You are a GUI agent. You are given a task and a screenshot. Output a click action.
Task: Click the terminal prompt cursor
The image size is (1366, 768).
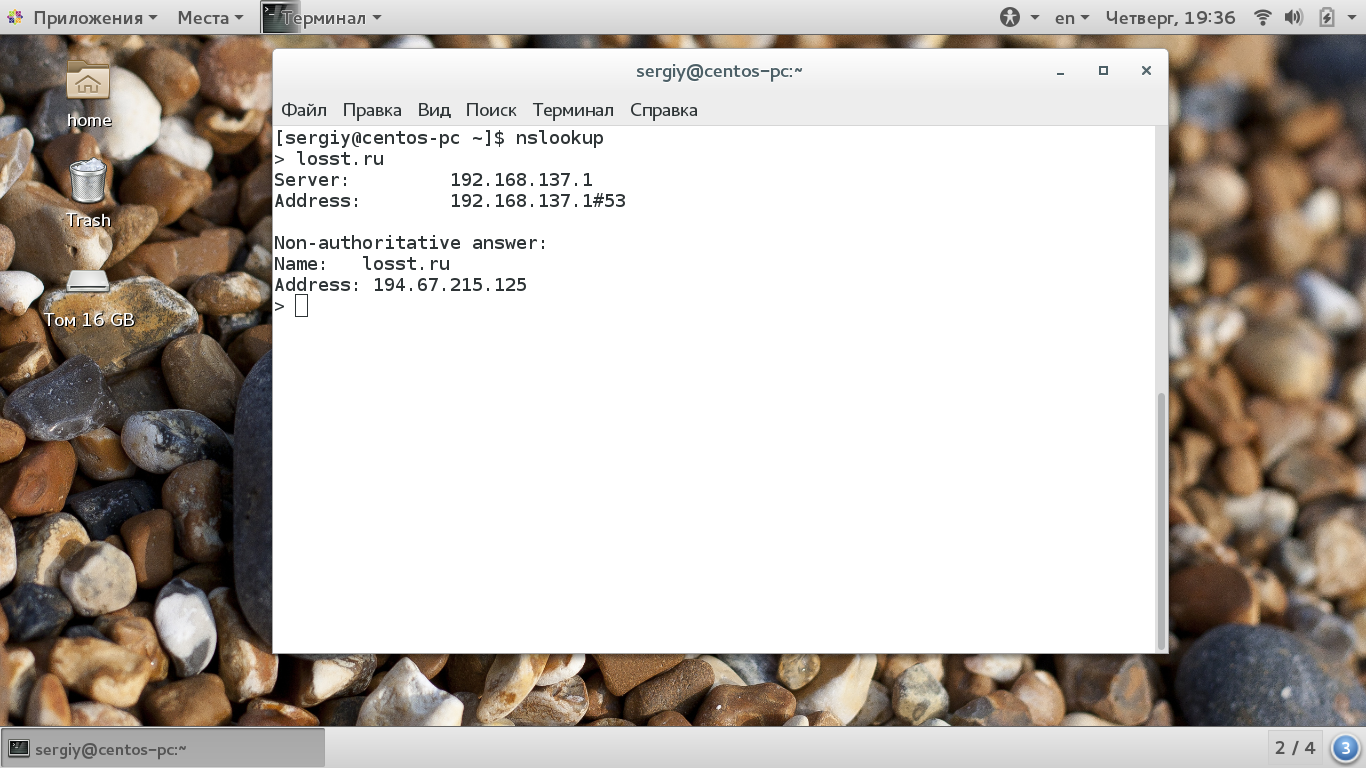pyautogui.click(x=302, y=306)
